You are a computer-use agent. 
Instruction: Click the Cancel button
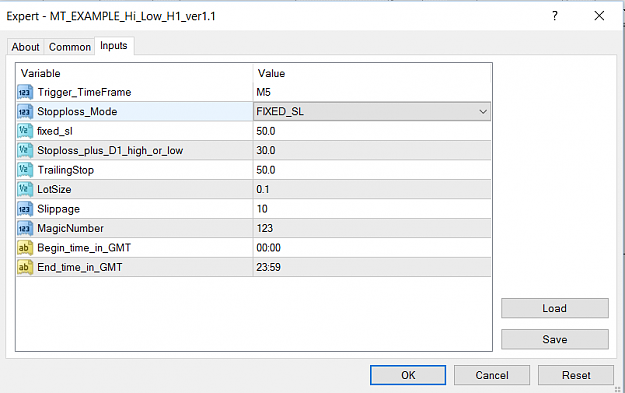point(492,375)
